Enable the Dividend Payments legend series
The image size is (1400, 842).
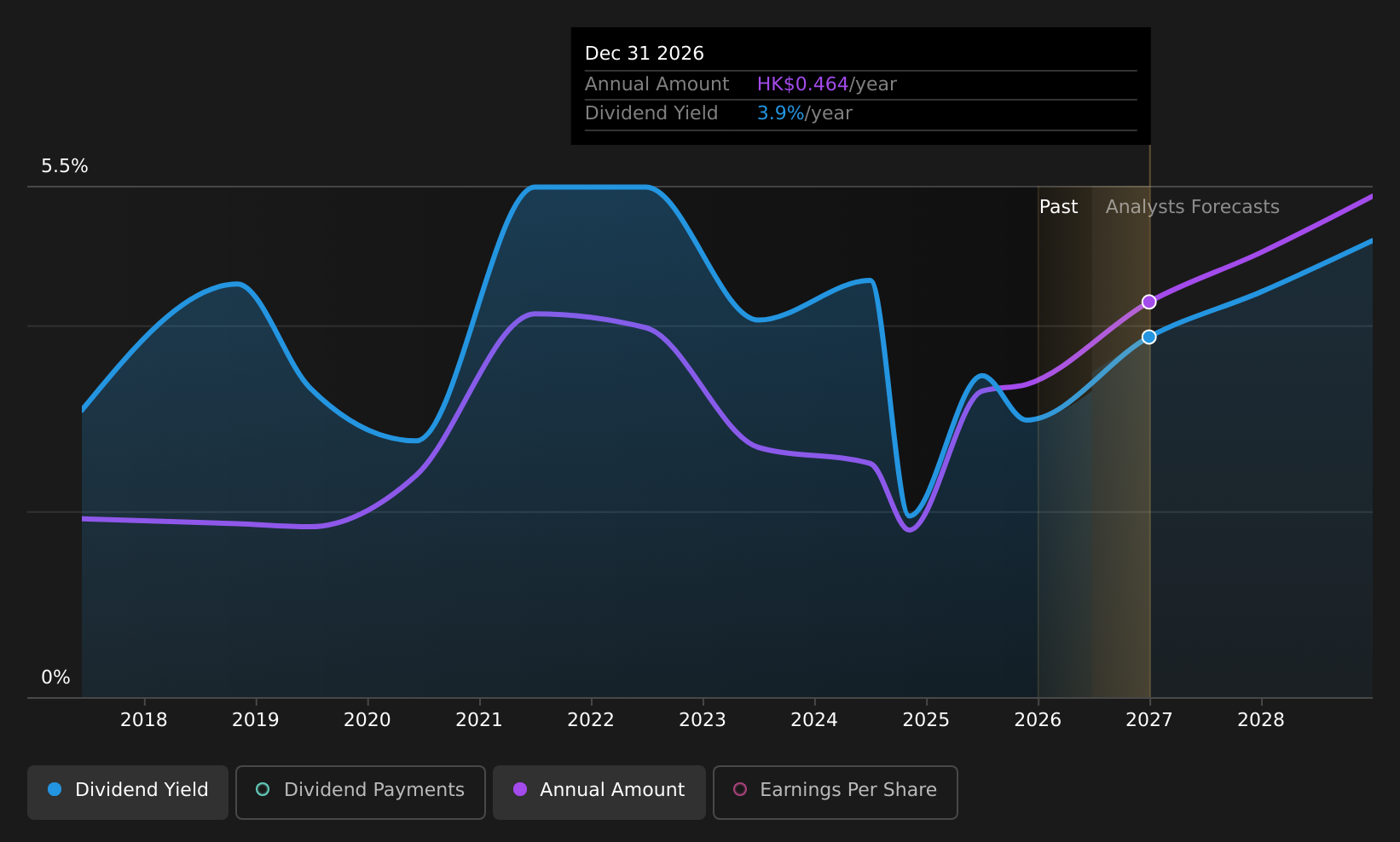pos(360,792)
